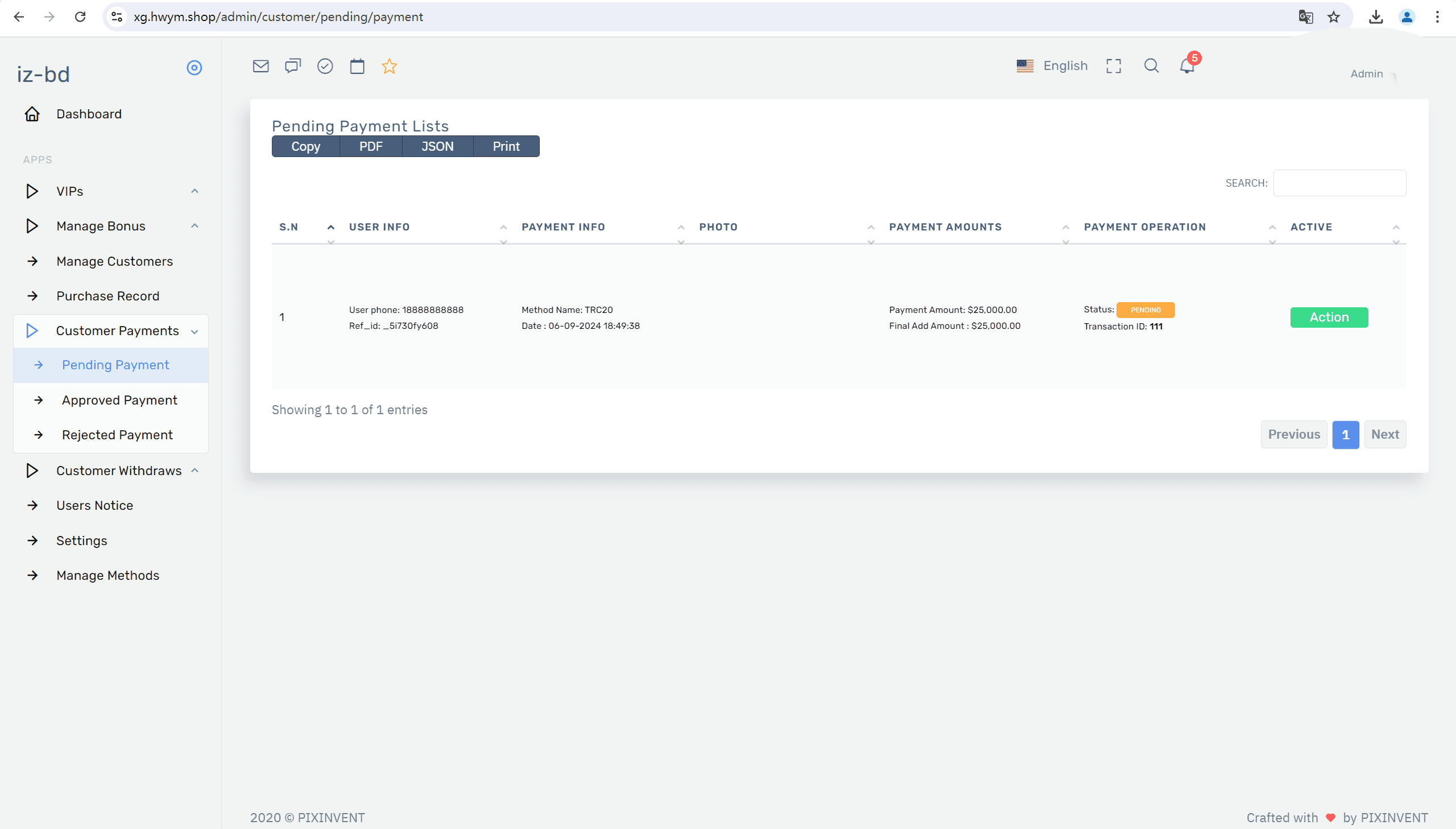1456x829 pixels.
Task: Sort table by Payment Info column
Action: point(602,227)
